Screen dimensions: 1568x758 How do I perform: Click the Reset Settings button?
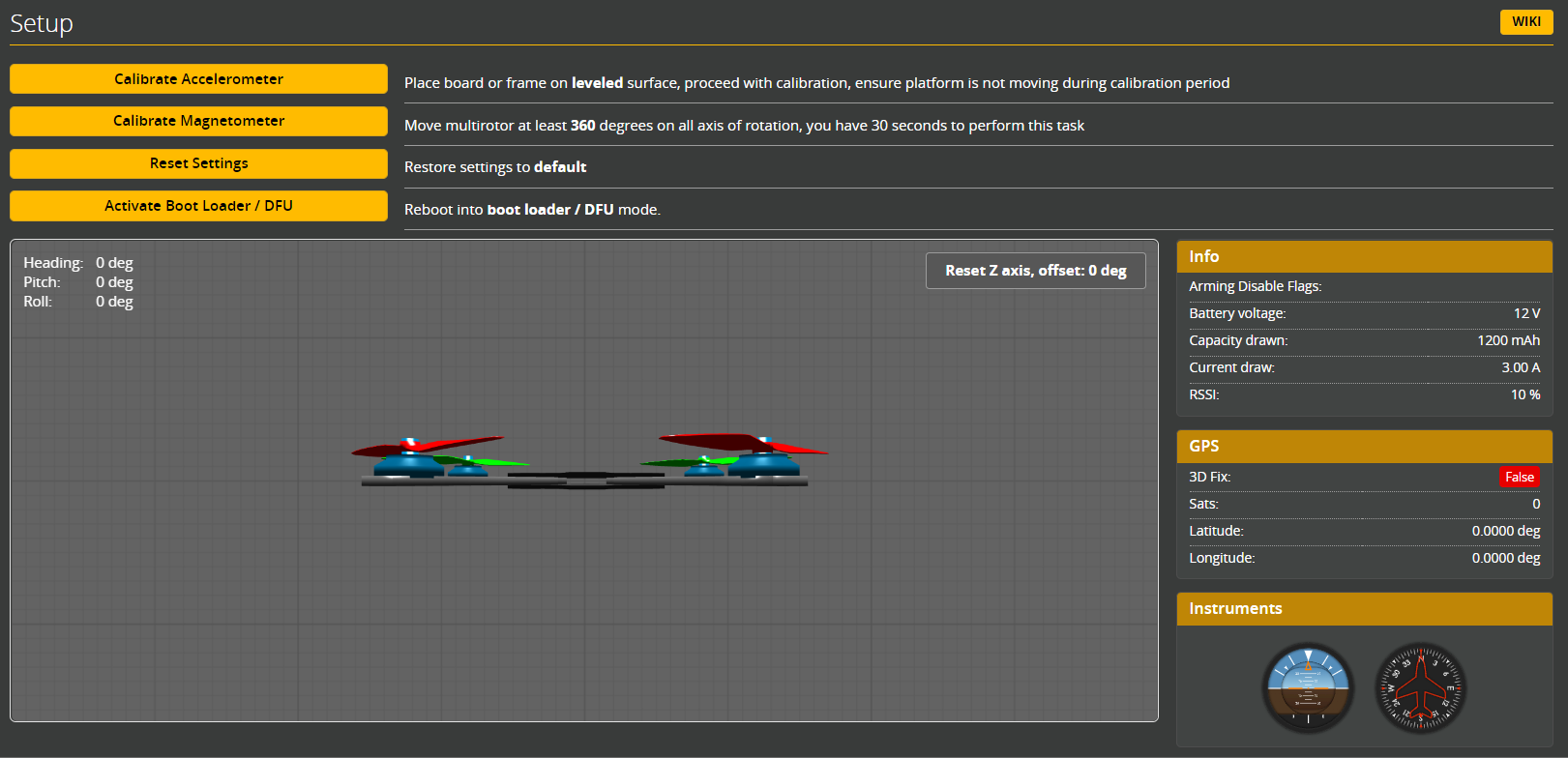pos(198,163)
